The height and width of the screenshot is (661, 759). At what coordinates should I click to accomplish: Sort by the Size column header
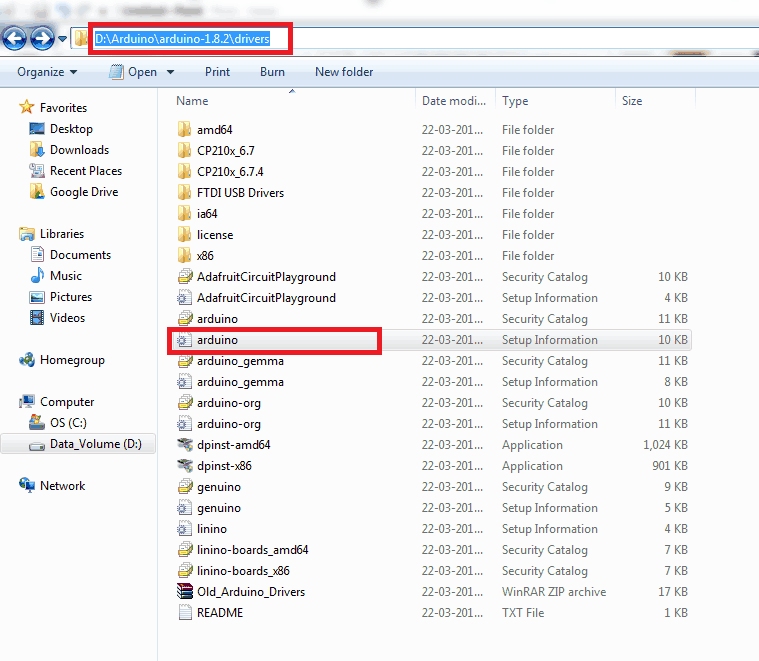[632, 101]
